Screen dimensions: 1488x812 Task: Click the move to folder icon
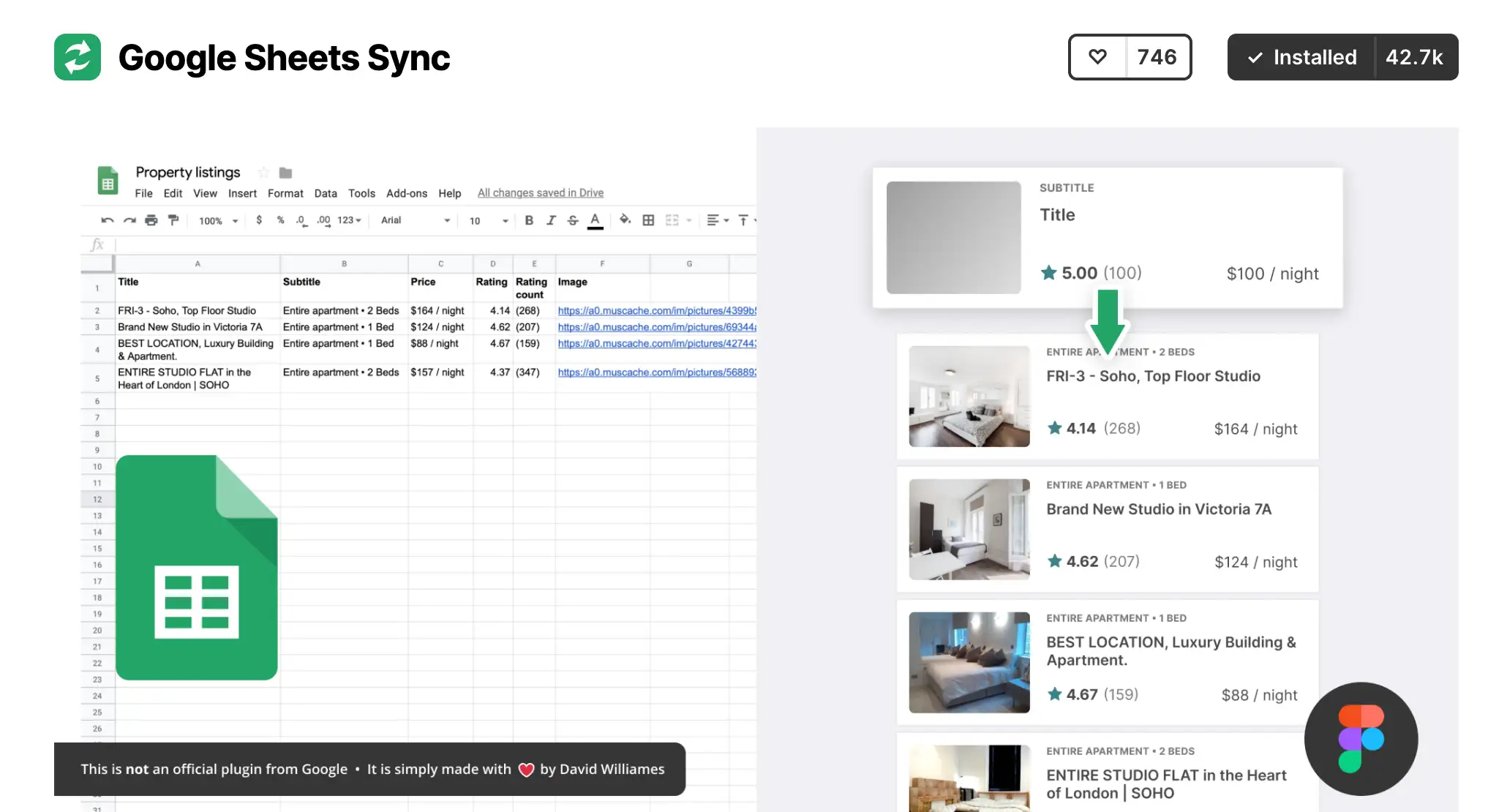tap(286, 173)
